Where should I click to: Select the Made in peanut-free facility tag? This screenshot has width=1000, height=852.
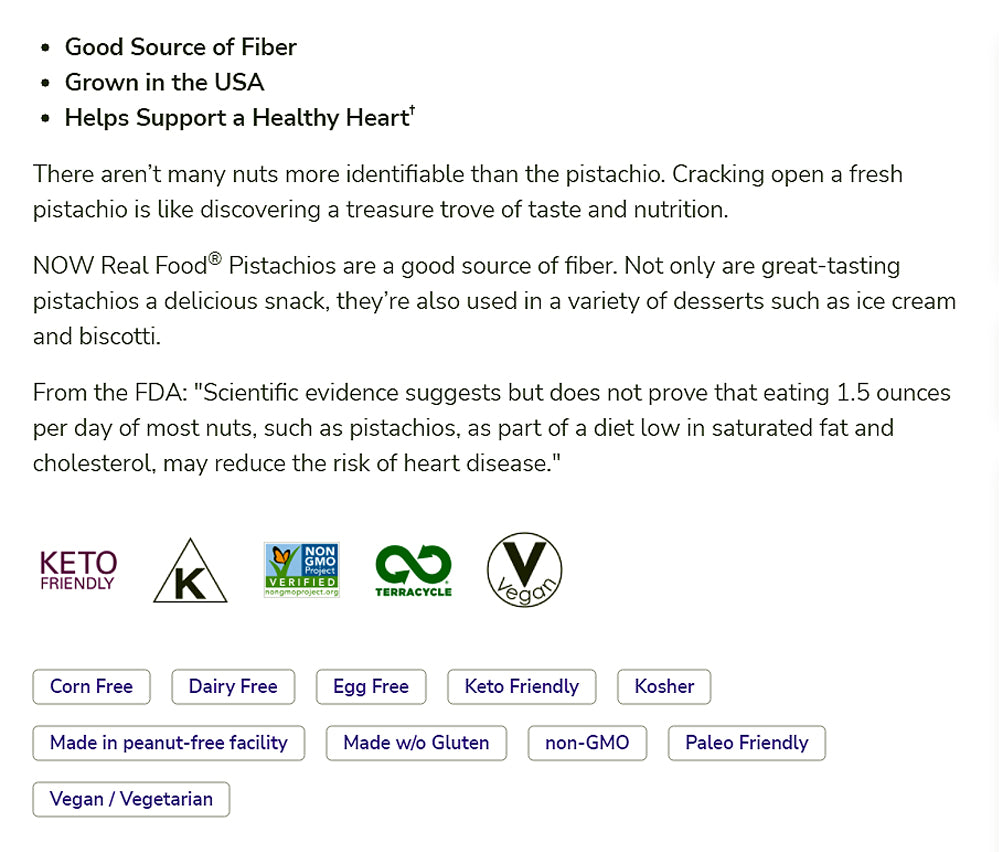169,743
